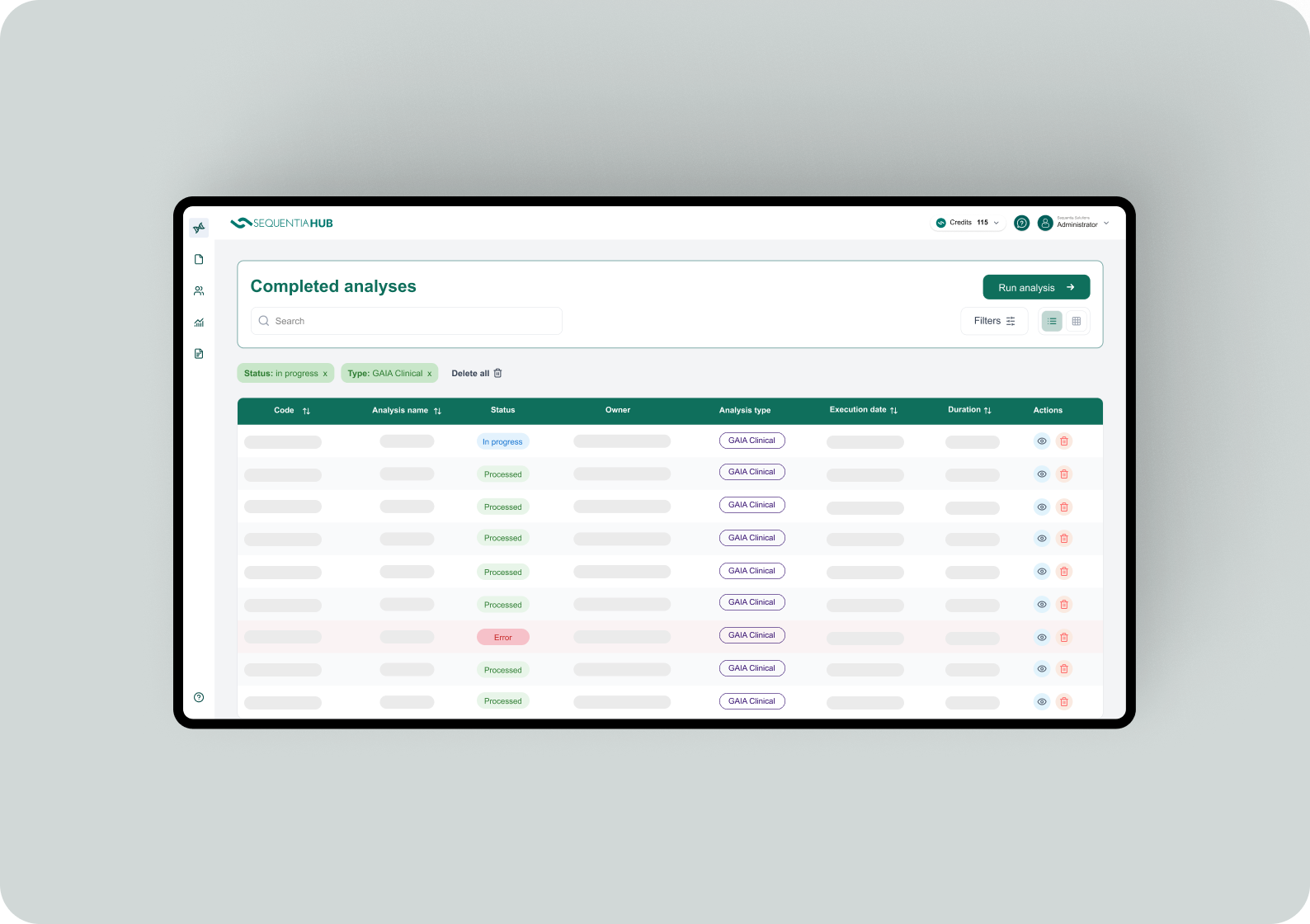This screenshot has height=924, width=1310.
Task: Delete the Error analysis using its trash icon
Action: click(1064, 638)
